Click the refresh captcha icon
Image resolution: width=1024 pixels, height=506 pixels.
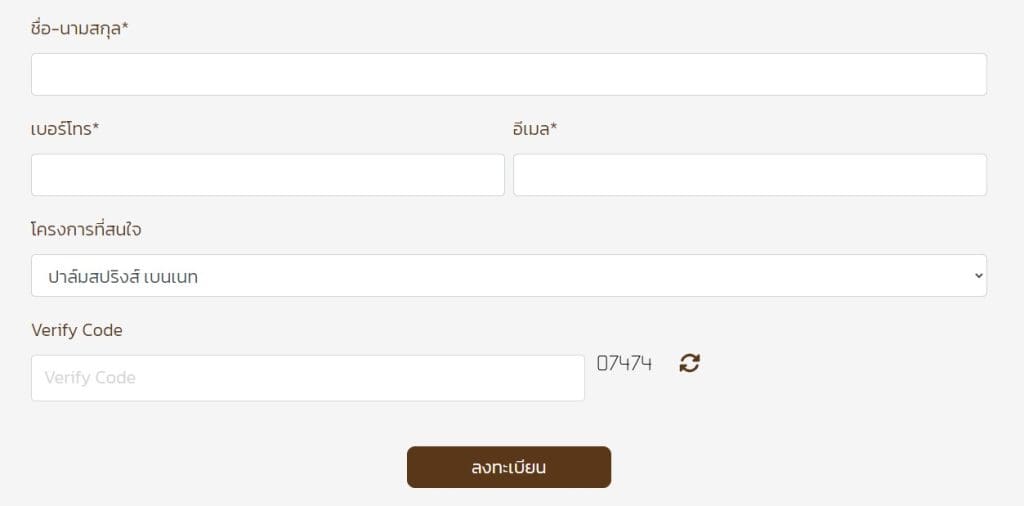click(x=689, y=363)
